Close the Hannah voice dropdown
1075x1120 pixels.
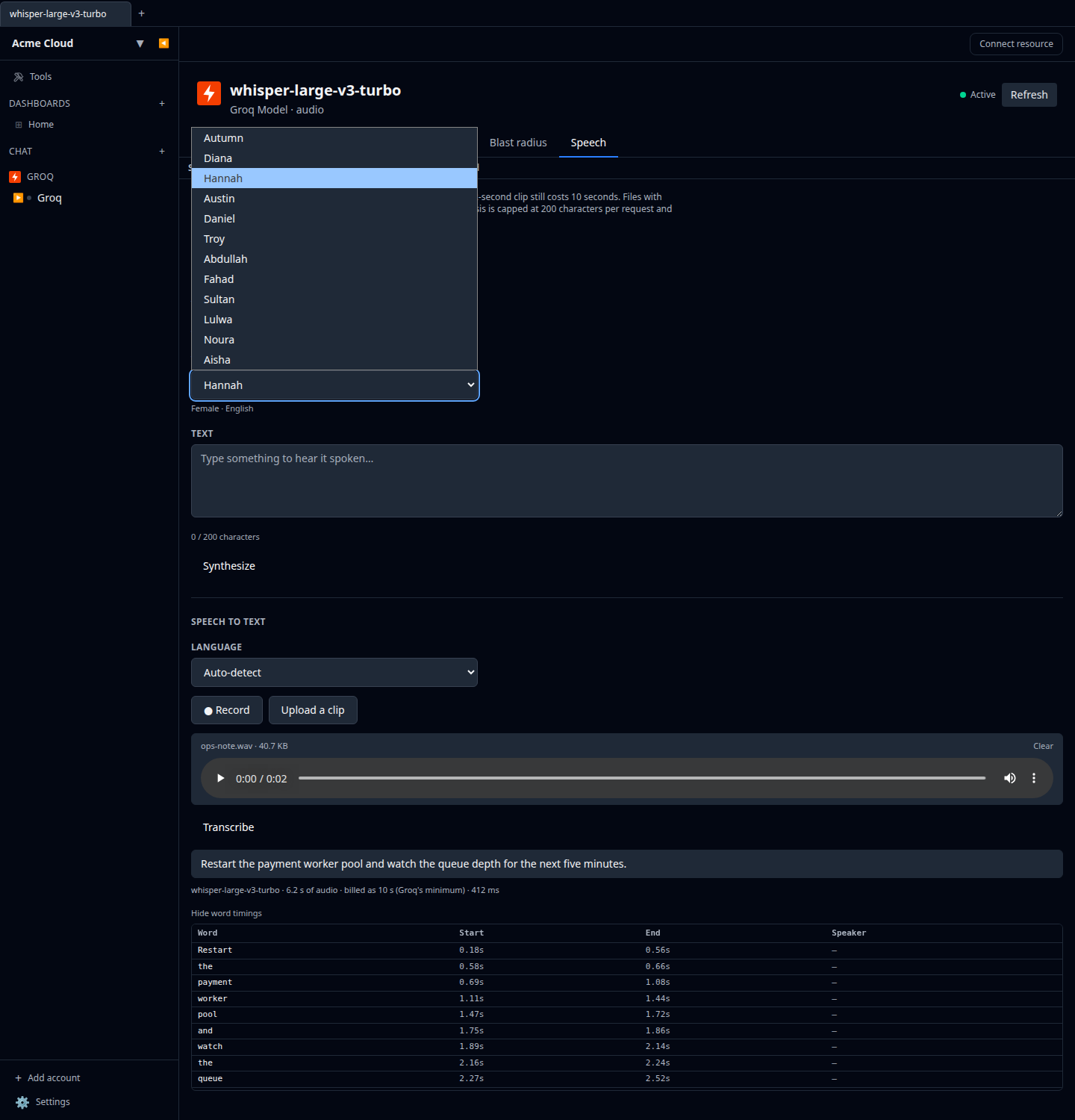point(334,385)
